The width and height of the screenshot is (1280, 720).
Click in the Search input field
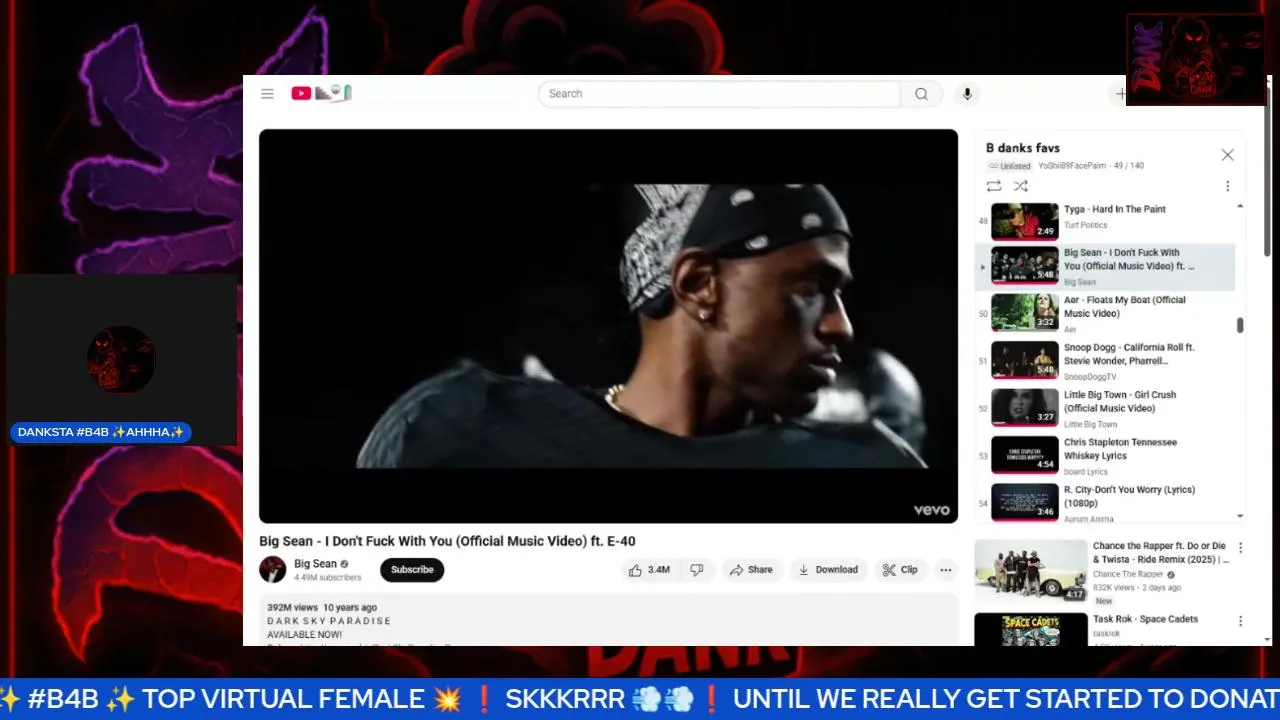[x=719, y=94]
